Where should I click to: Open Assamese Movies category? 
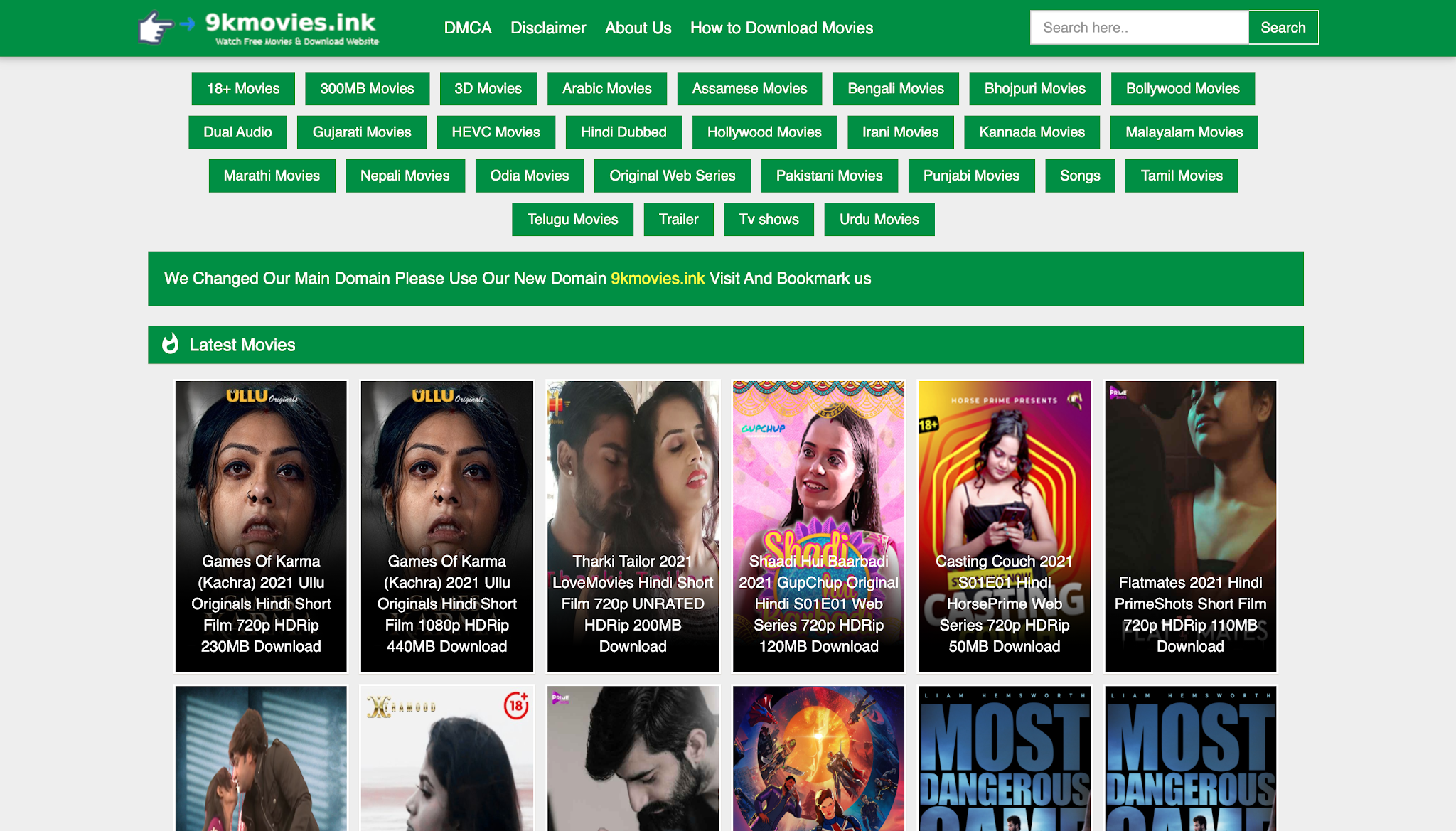pyautogui.click(x=749, y=89)
